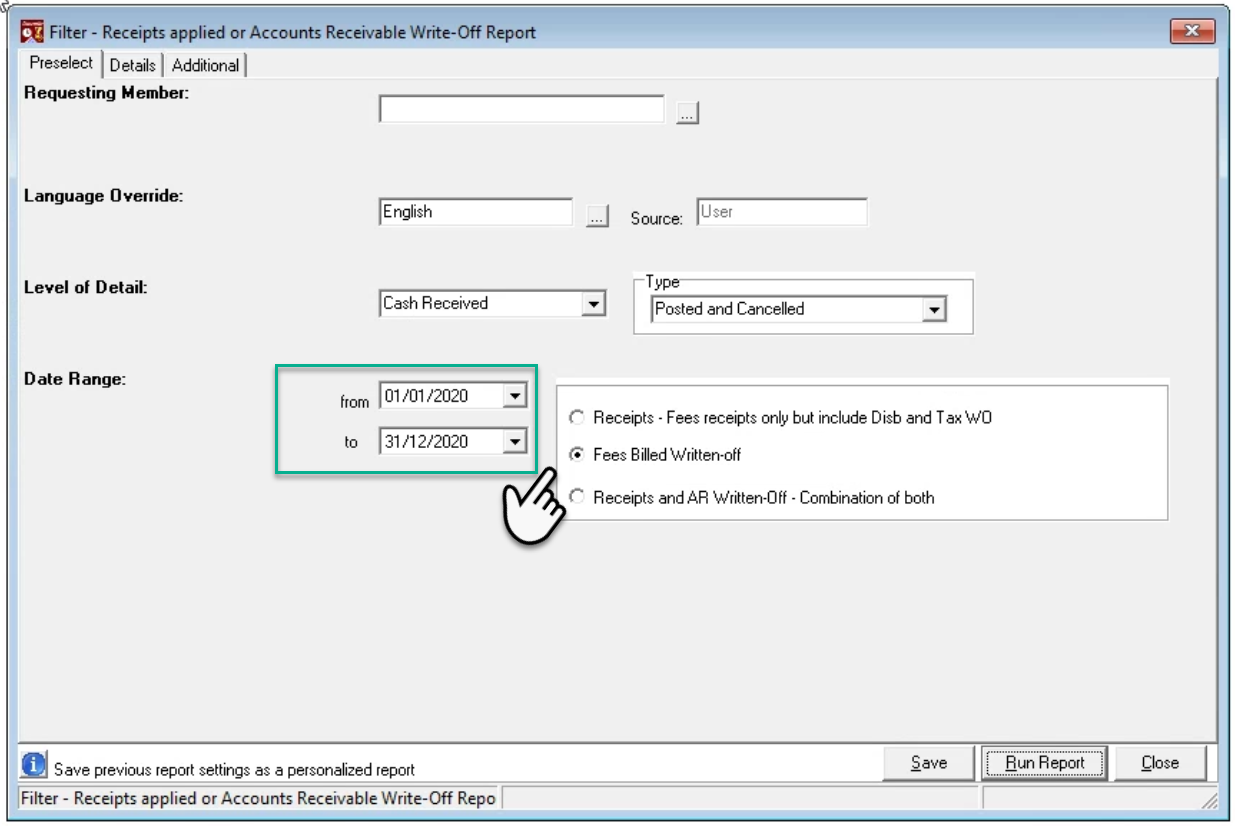Click the Source field showing User
This screenshot has width=1235, height=826.
click(x=782, y=212)
